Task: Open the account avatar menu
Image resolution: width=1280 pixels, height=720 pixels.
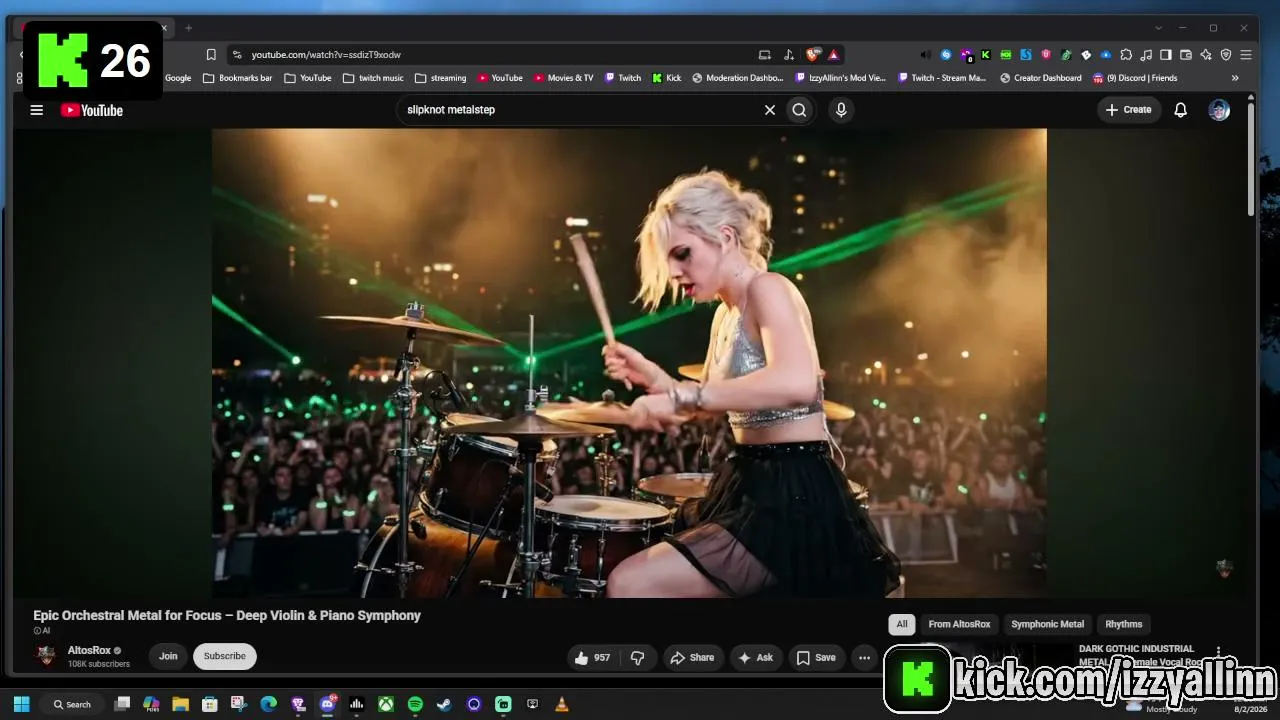Action: [1219, 110]
